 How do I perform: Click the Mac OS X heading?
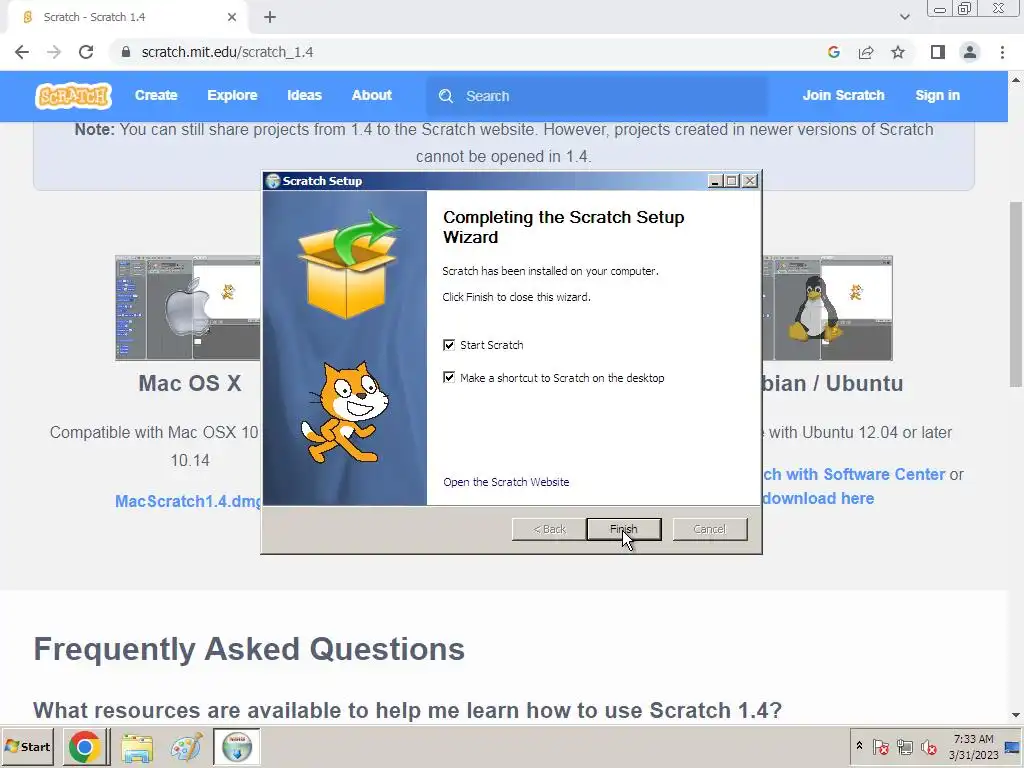point(189,383)
